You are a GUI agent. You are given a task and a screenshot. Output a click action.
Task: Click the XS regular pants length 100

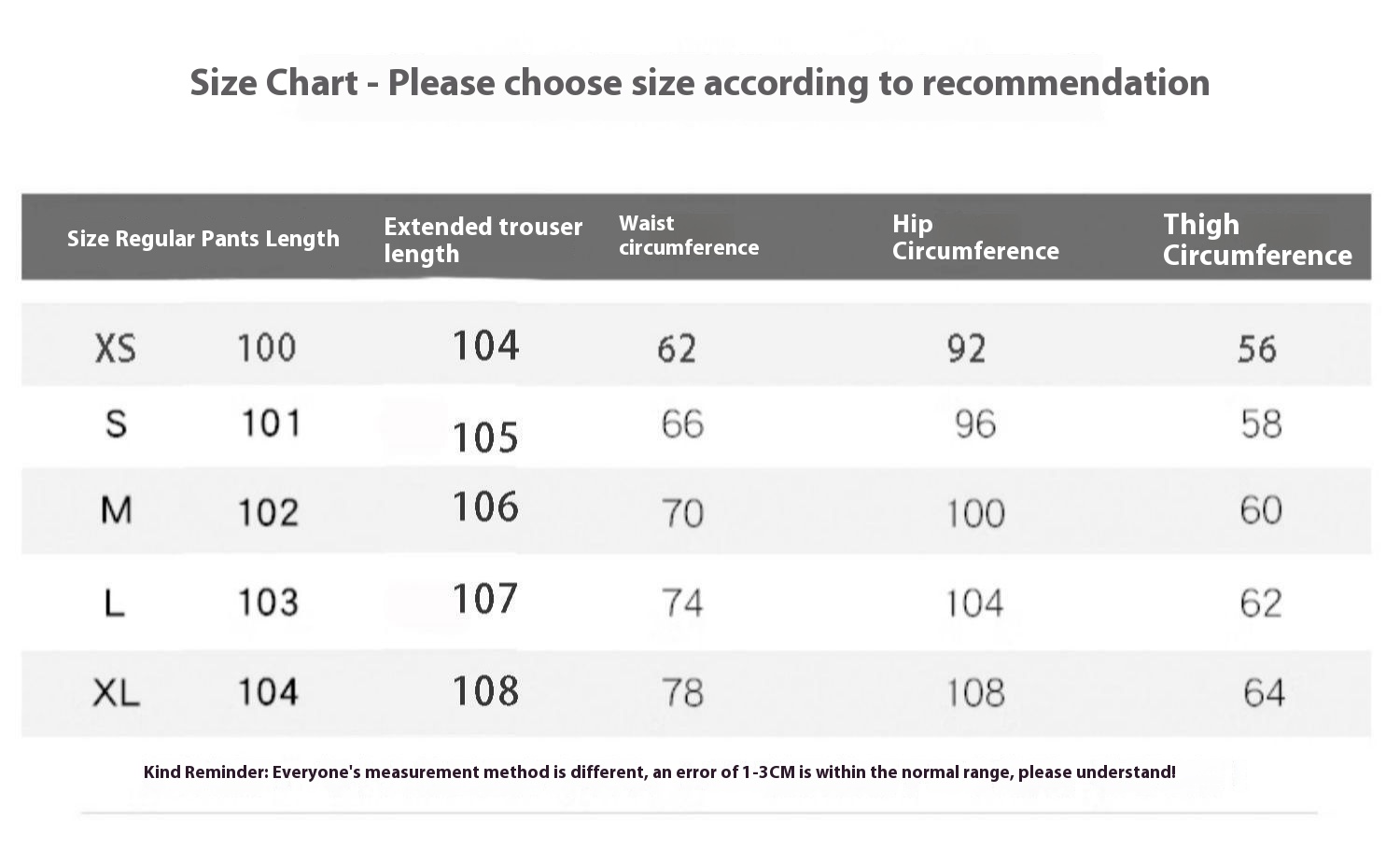click(x=266, y=348)
